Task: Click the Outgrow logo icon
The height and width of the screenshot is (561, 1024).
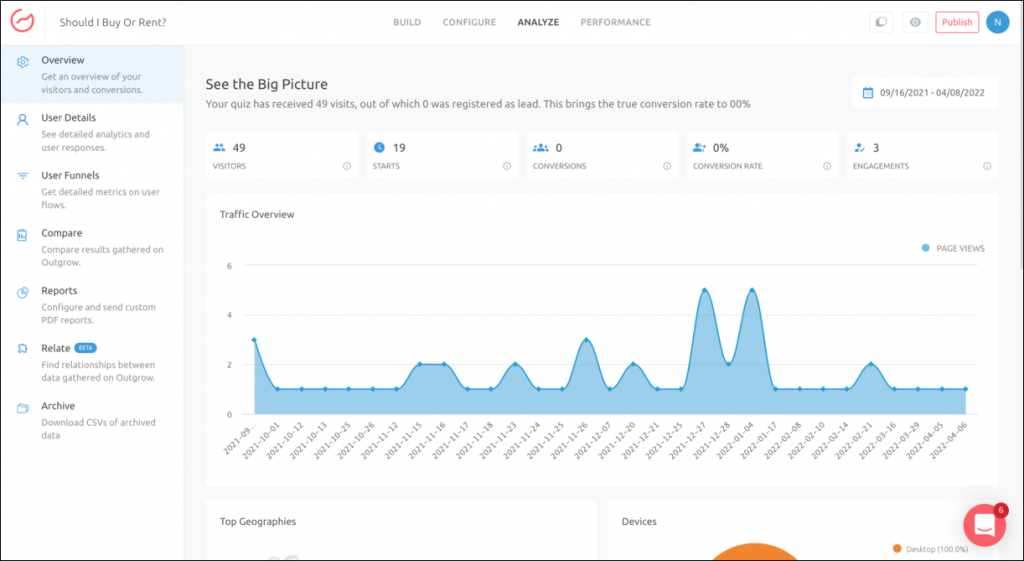Action: pos(22,22)
